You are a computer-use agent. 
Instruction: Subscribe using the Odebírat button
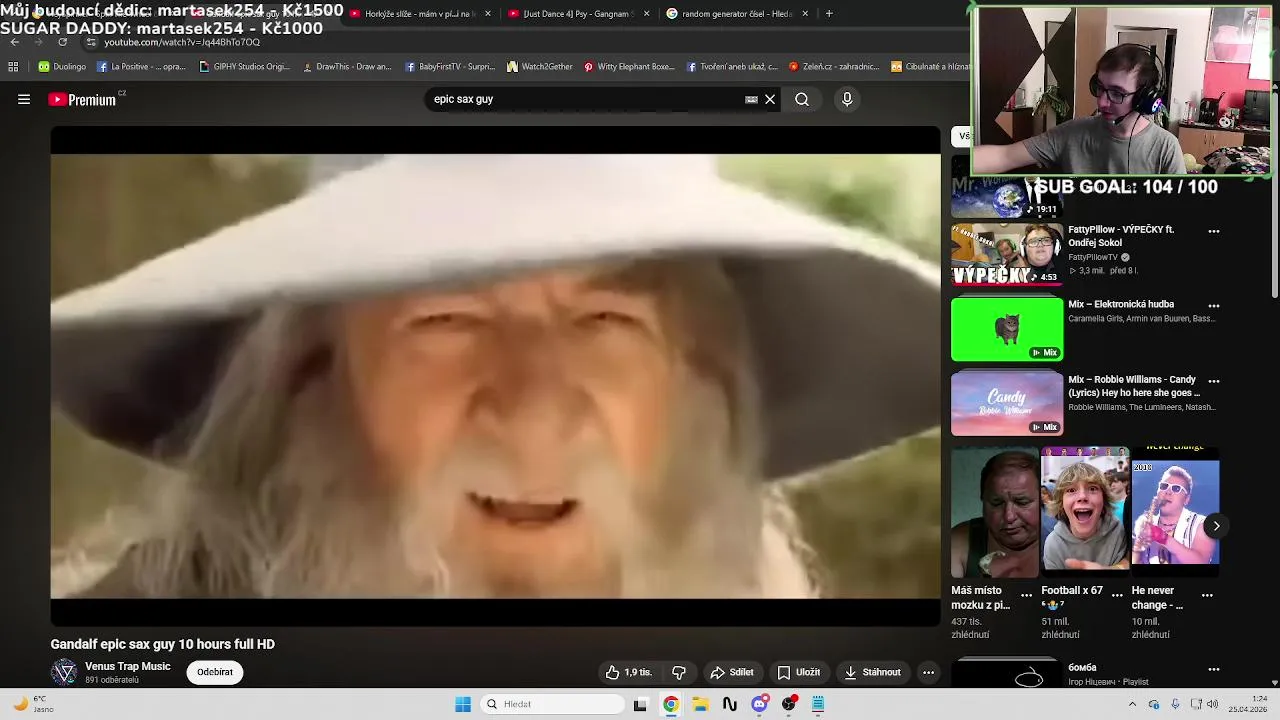(215, 672)
